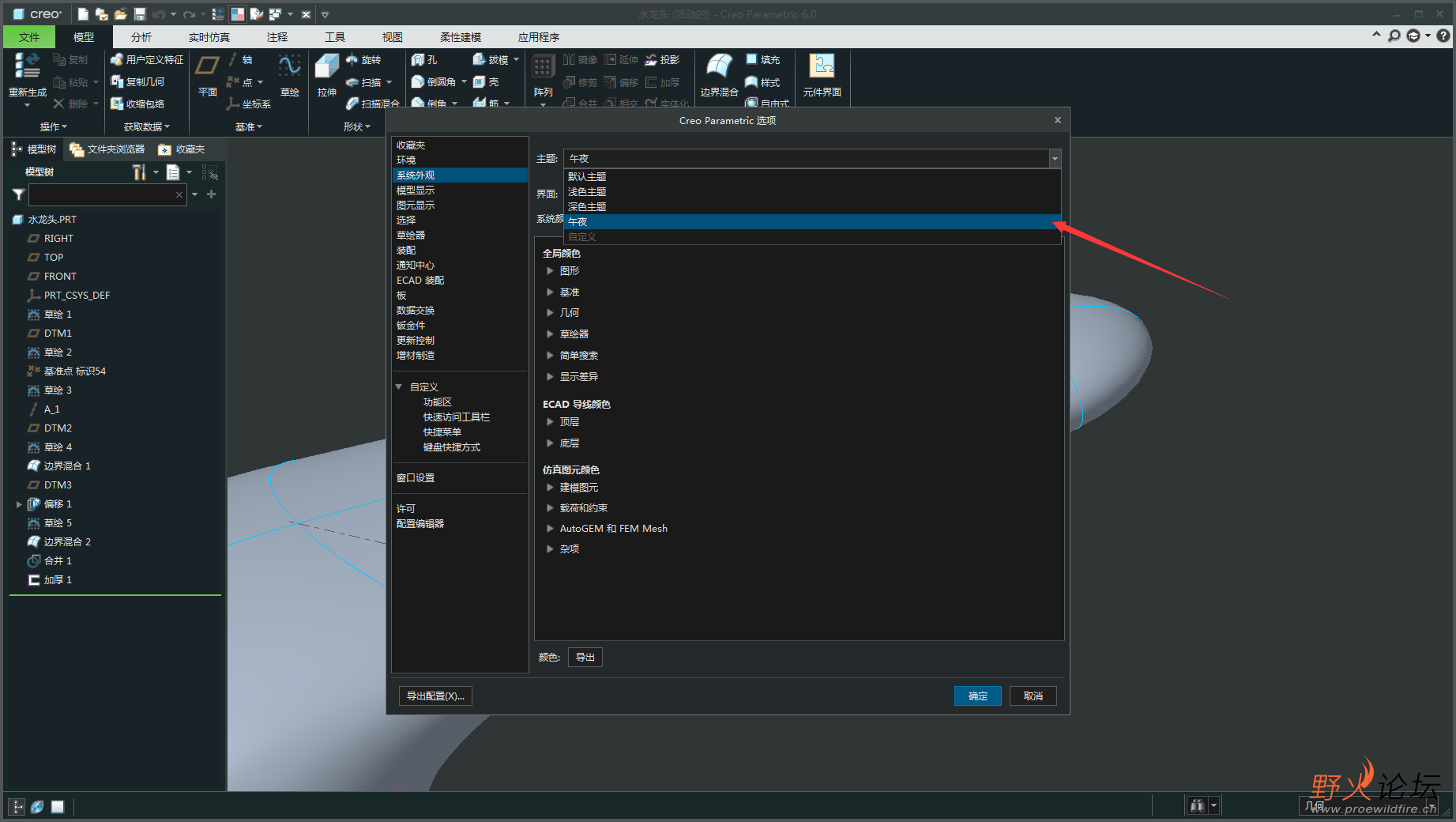1456x822 pixels.
Task: Select 边界混合 1 in model tree
Action: tap(59, 466)
